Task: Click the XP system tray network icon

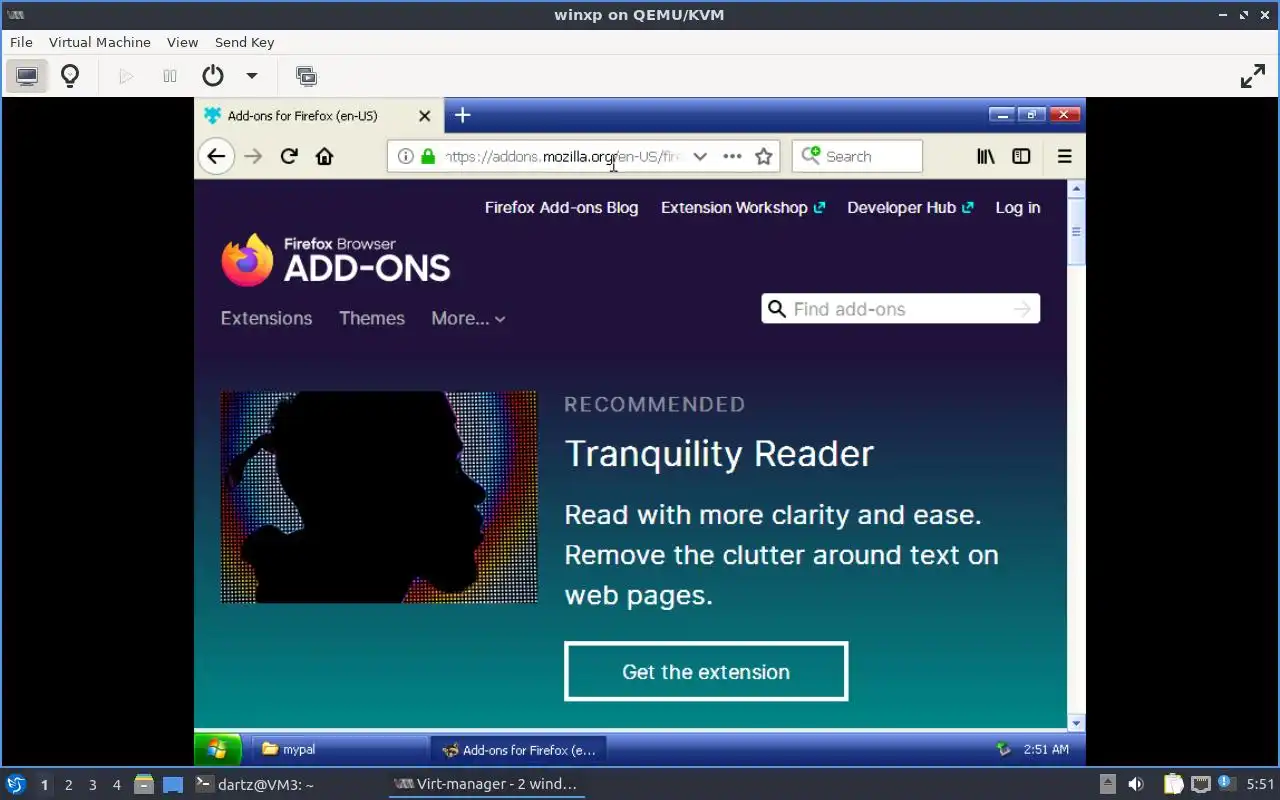Action: [x=1004, y=749]
